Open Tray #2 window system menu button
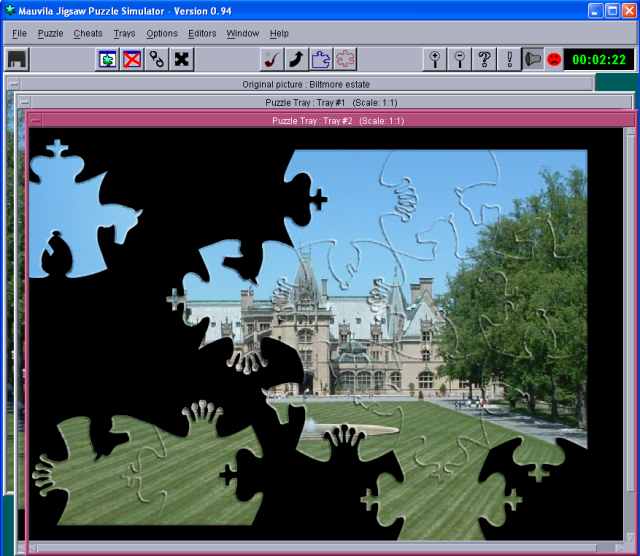The width and height of the screenshot is (640, 556). pos(35,120)
